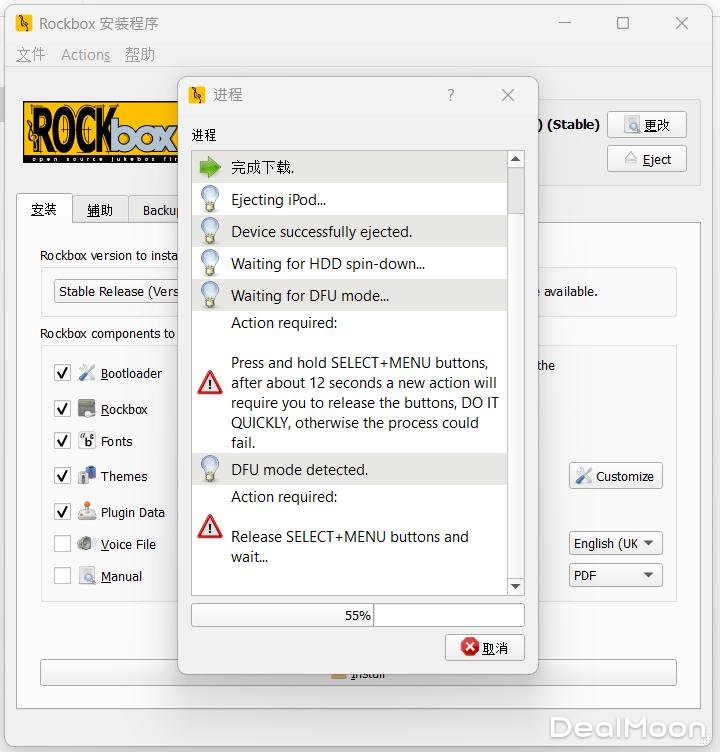Expand the PDF format dropdown
The height and width of the screenshot is (752, 720).
point(615,576)
